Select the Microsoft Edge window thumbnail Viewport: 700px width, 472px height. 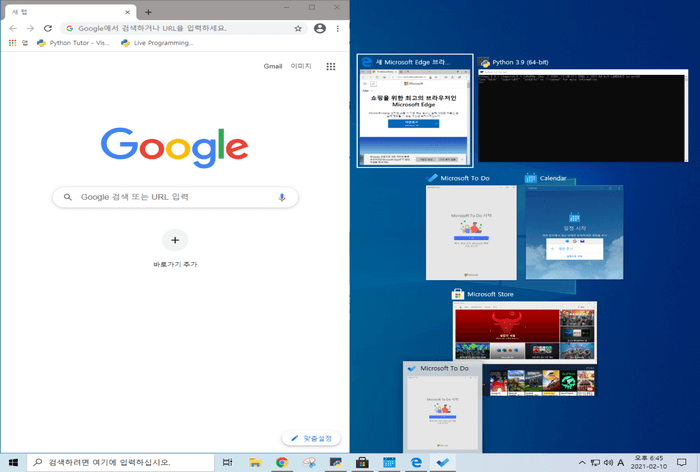click(x=415, y=111)
